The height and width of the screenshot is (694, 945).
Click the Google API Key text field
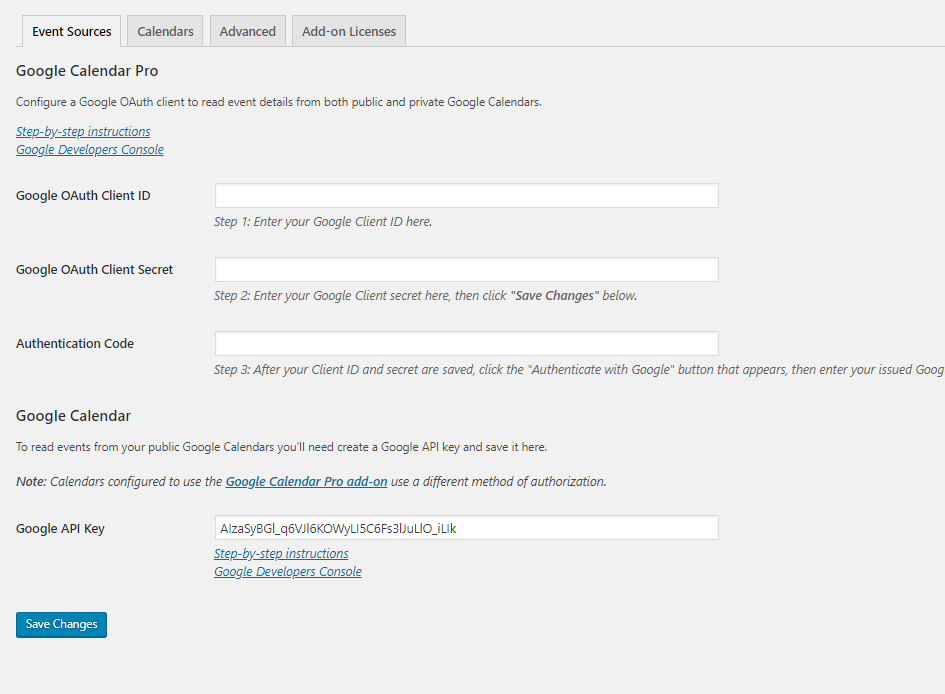(x=466, y=528)
